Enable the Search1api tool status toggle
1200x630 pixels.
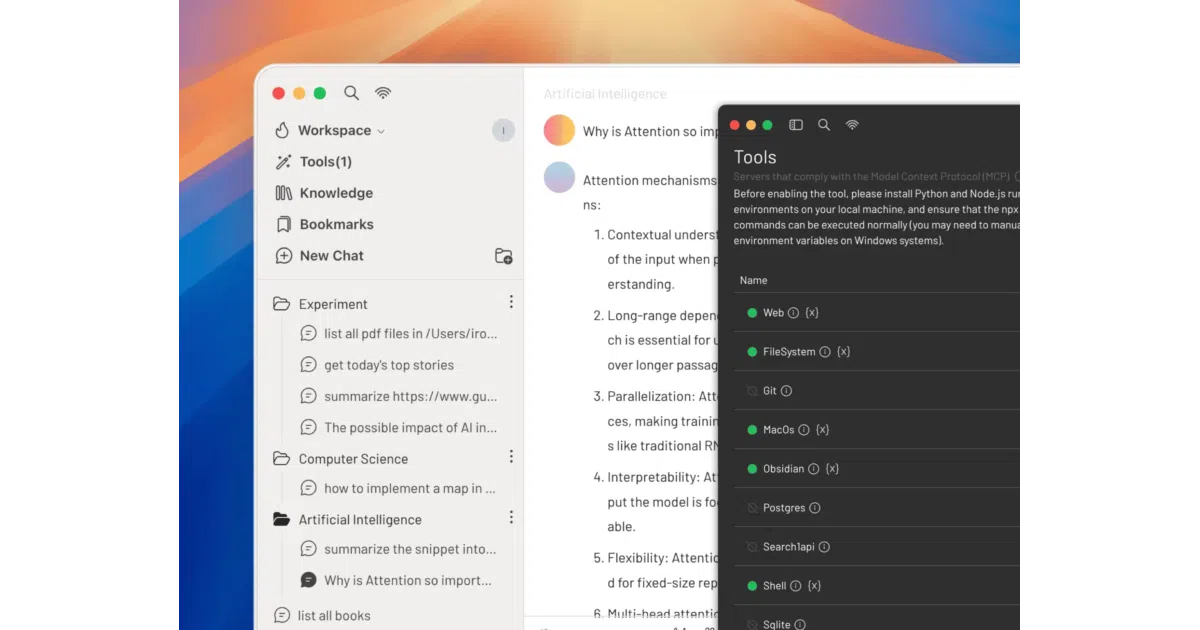click(x=752, y=547)
